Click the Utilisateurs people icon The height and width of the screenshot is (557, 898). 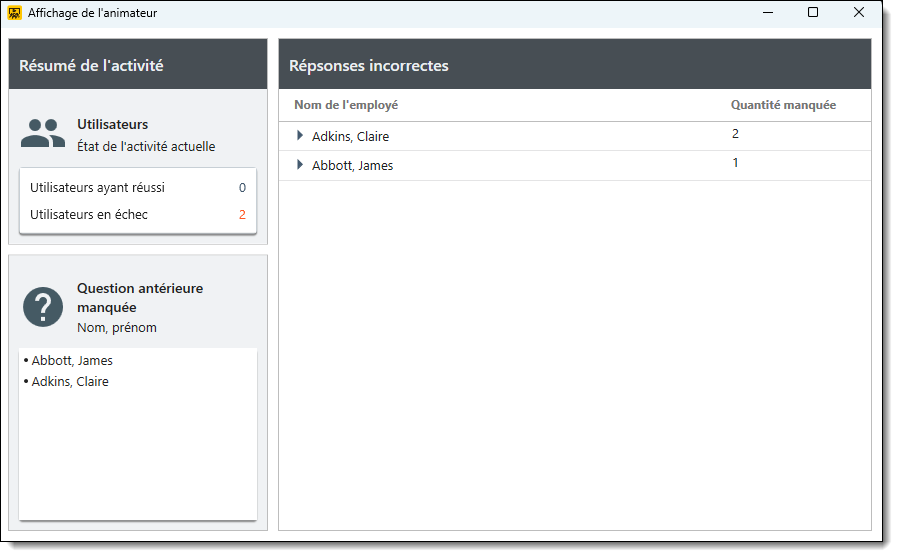[43, 134]
